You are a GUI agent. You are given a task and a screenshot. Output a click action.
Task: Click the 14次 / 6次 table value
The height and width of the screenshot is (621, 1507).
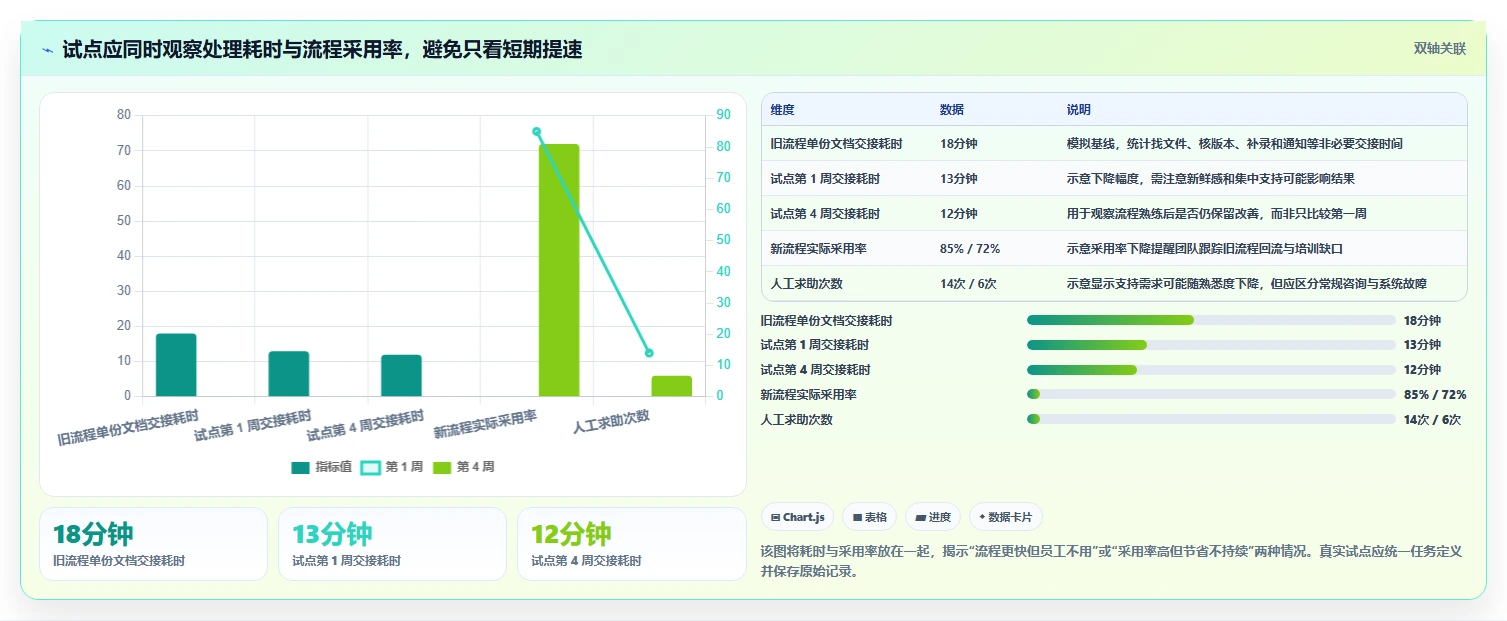968,284
